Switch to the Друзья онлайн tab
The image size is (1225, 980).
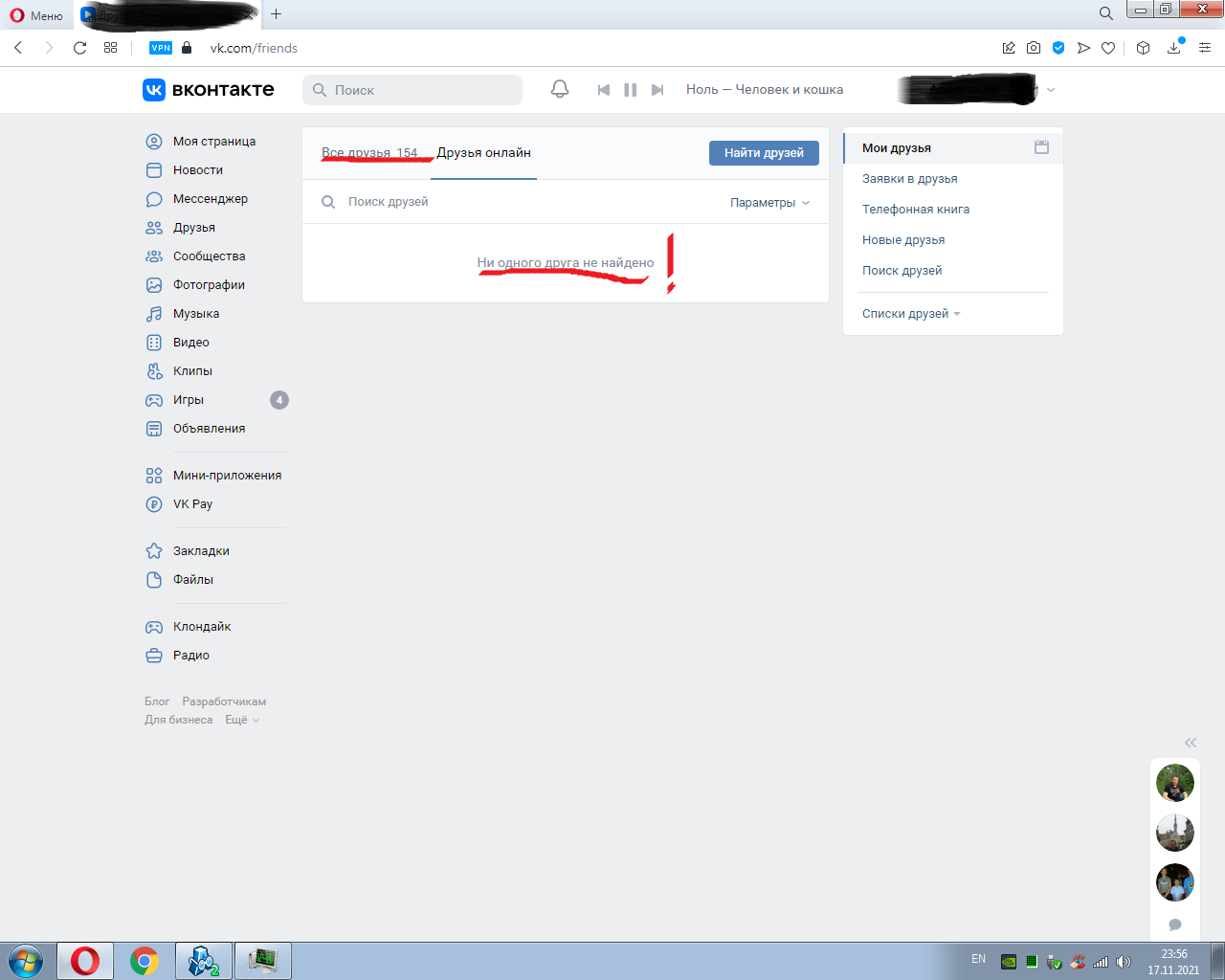[x=484, y=153]
